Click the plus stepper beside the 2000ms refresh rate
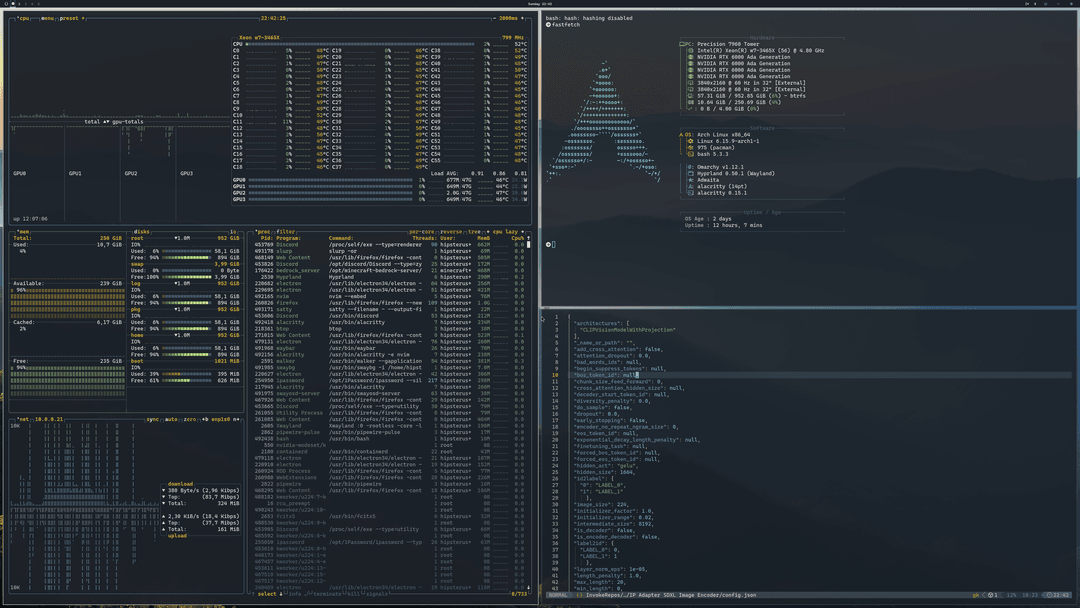Image resolution: width=1080 pixels, height=608 pixels. tap(523, 18)
